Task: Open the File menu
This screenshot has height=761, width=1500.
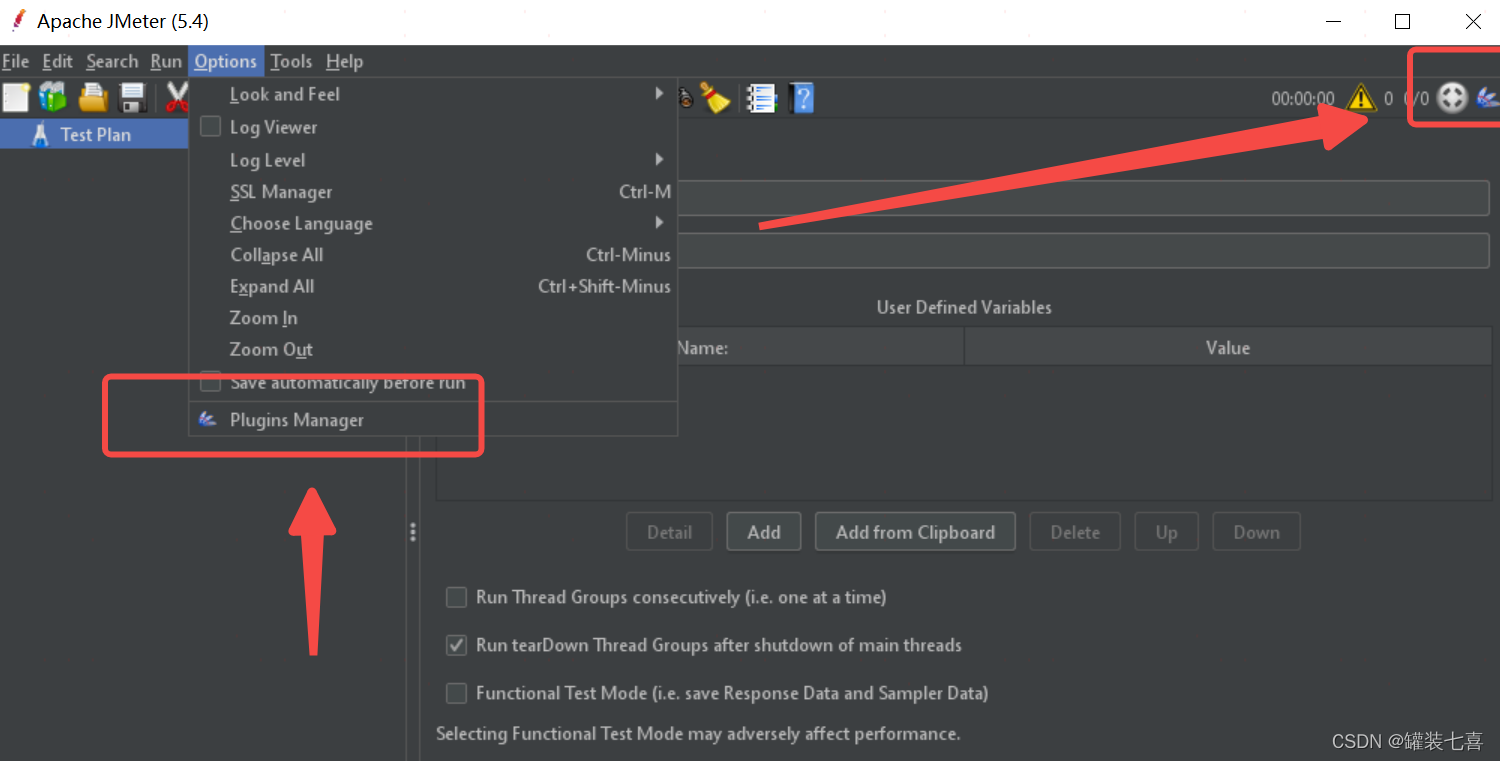Action: click(x=15, y=61)
